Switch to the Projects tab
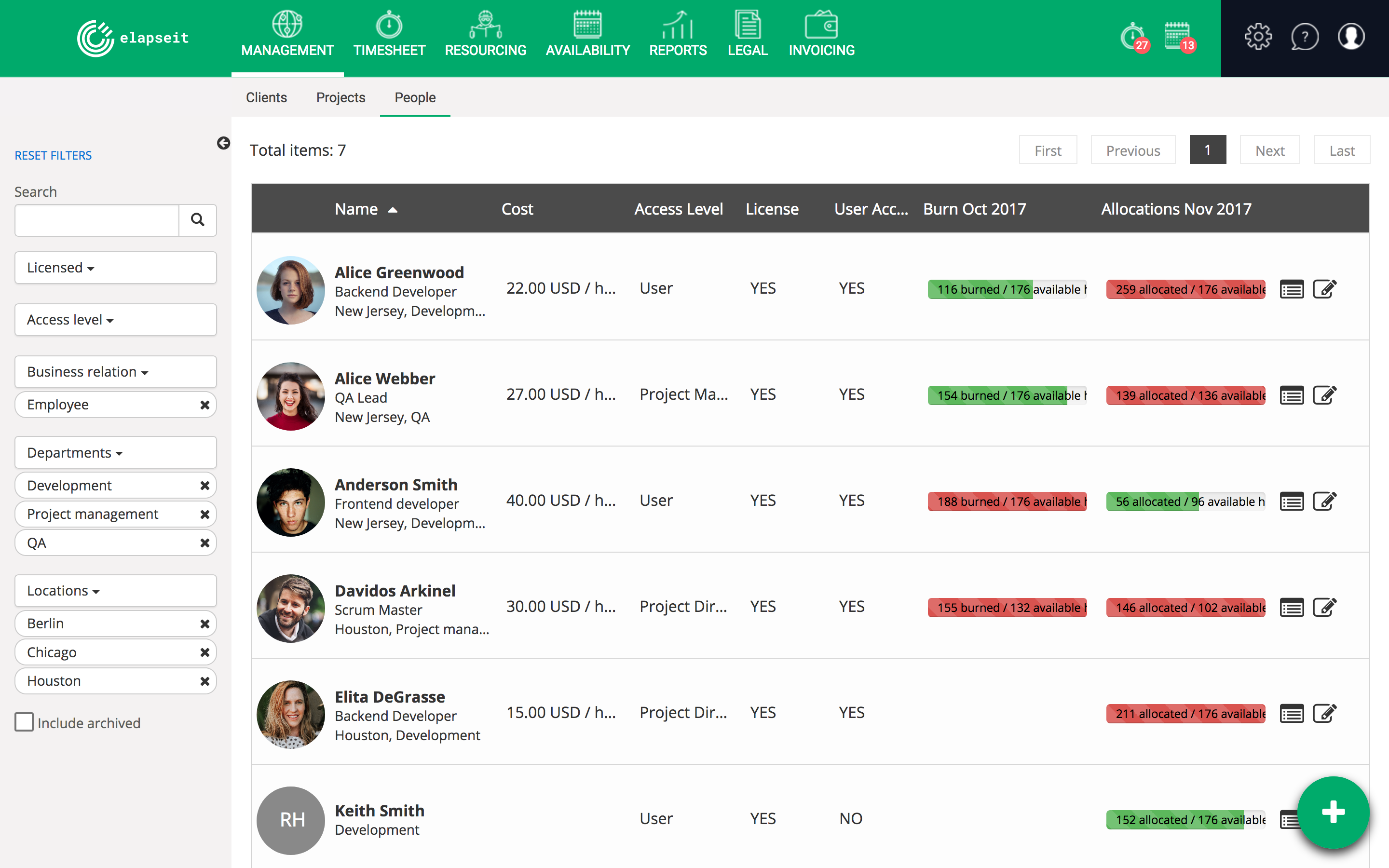This screenshot has width=1389, height=868. (340, 97)
